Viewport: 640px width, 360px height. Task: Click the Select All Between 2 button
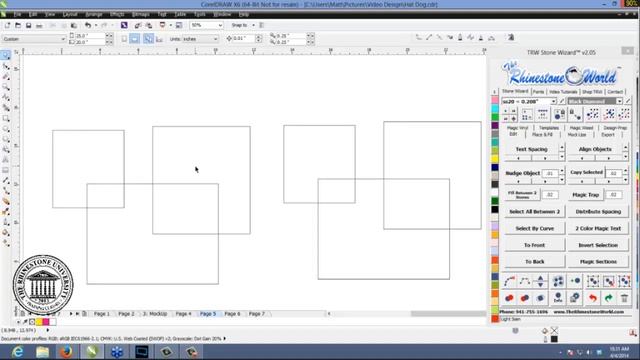[x=535, y=211]
